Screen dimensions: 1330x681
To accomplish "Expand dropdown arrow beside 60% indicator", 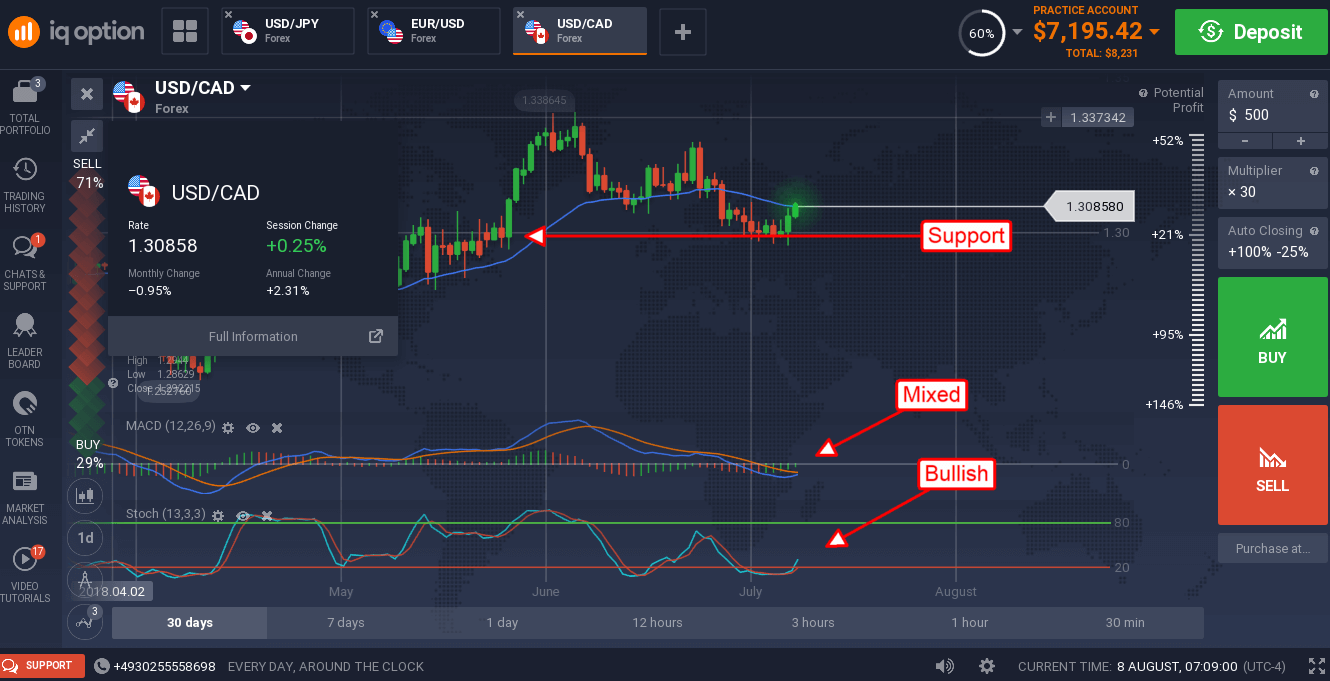I will click(x=1018, y=32).
